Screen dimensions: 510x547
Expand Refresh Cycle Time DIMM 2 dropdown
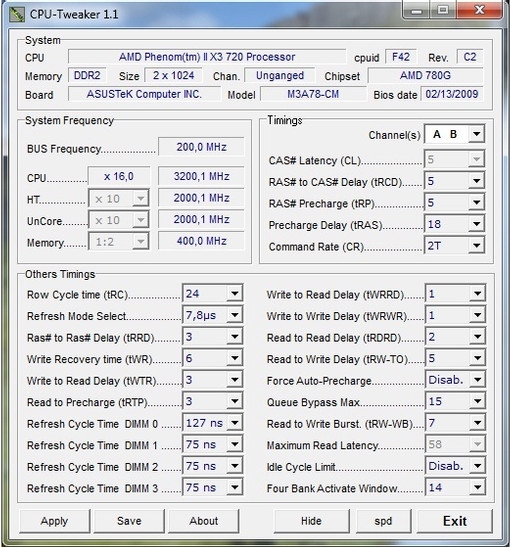coord(212,466)
